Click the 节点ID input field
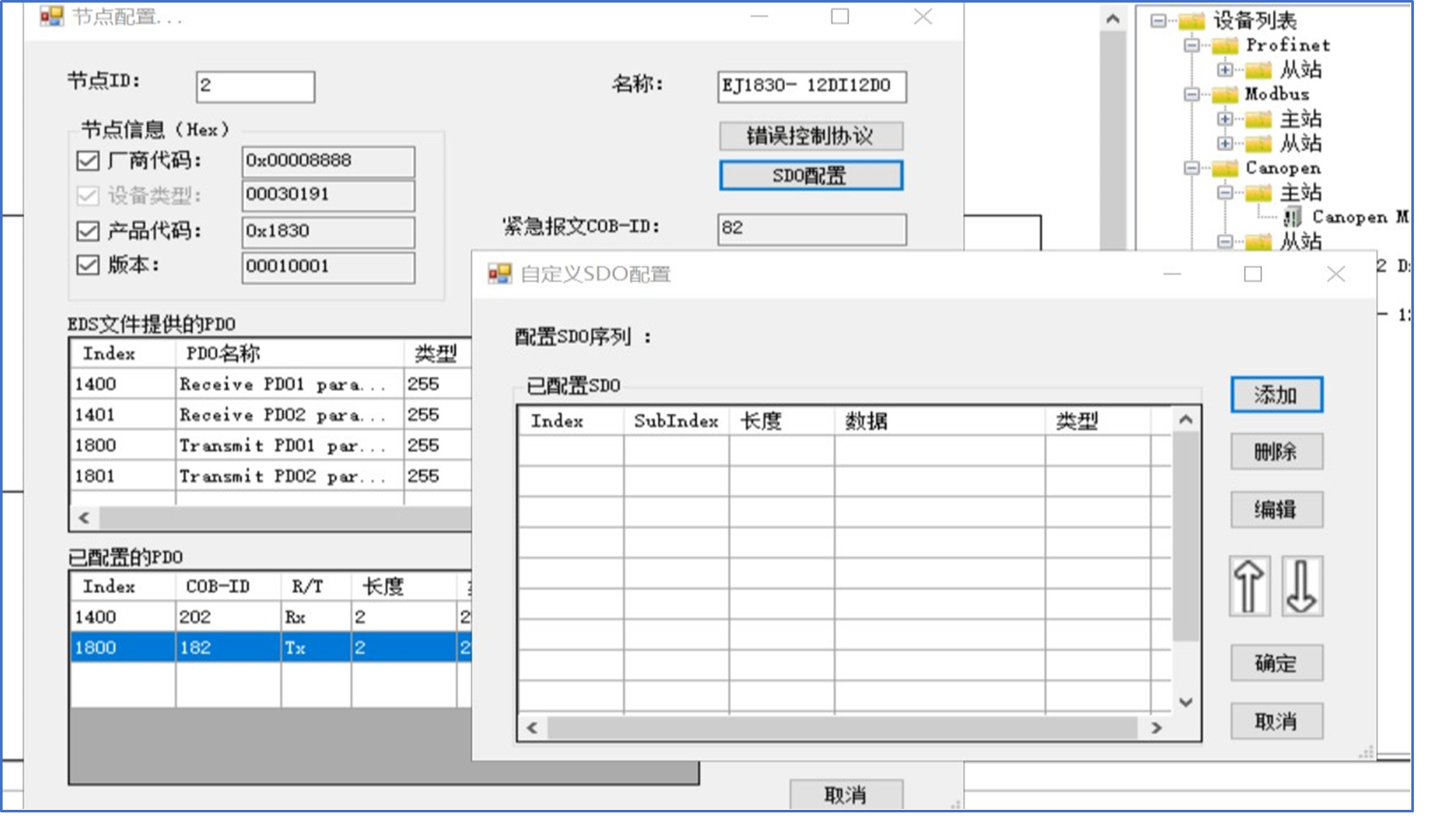 point(255,86)
